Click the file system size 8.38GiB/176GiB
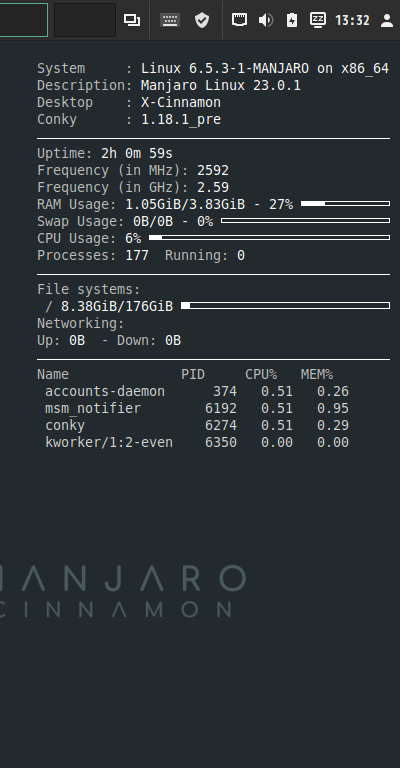The image size is (400, 768). coord(117,307)
